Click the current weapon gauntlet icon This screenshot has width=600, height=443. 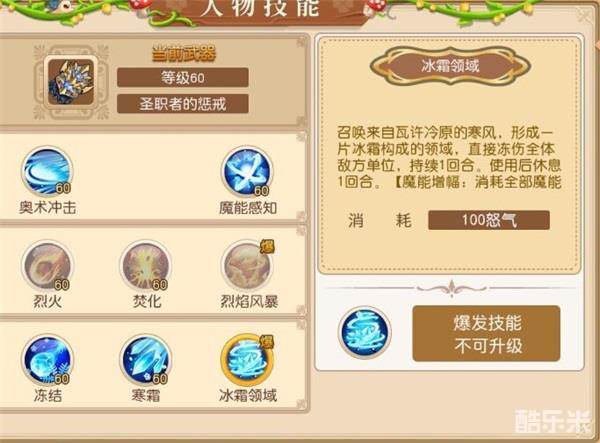click(71, 82)
